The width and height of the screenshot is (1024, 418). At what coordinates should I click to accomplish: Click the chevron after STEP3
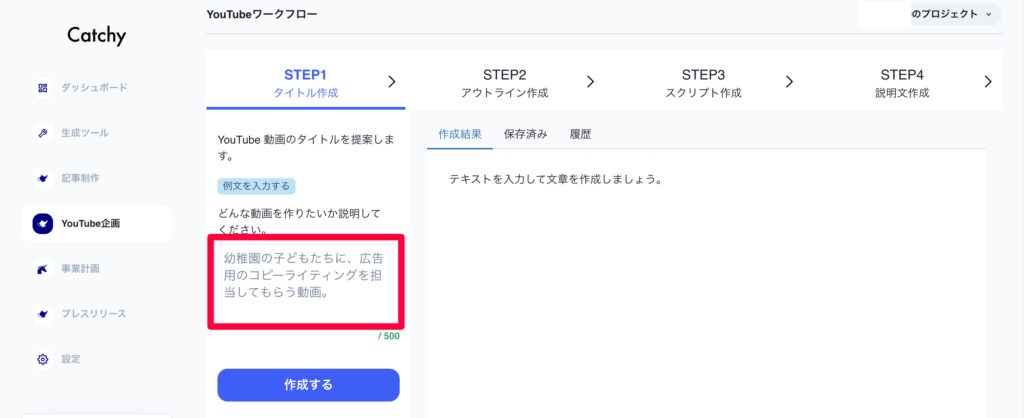789,81
